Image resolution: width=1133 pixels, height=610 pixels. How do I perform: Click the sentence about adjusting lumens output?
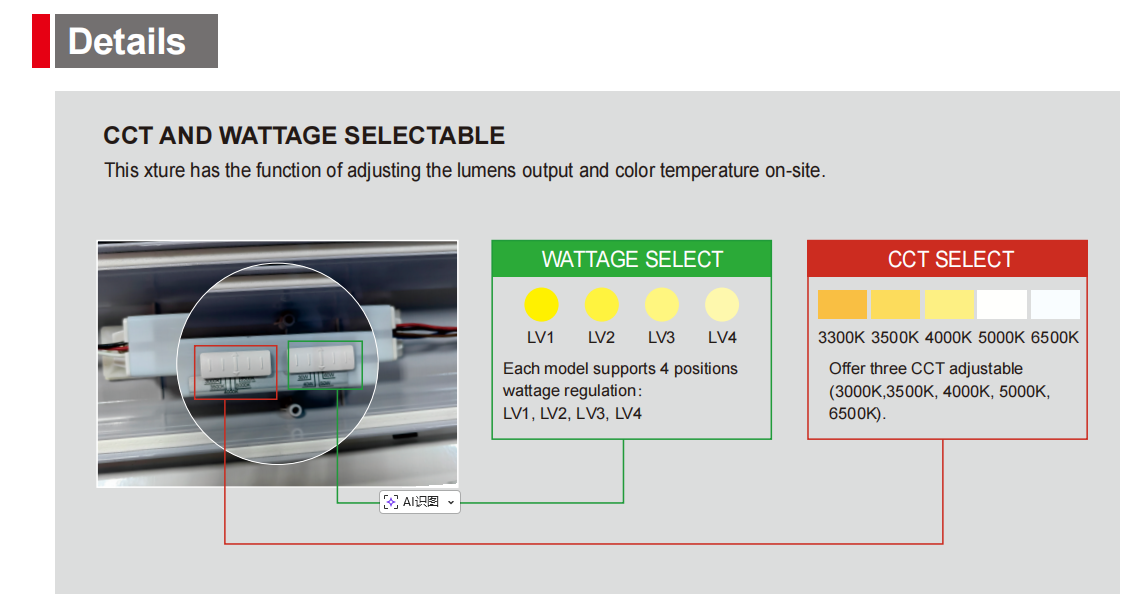[465, 170]
